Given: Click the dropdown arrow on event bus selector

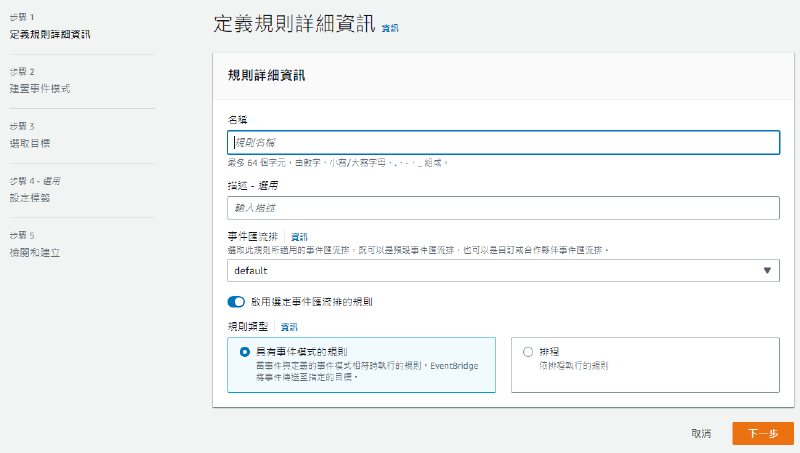Looking at the screenshot, I should click(767, 270).
